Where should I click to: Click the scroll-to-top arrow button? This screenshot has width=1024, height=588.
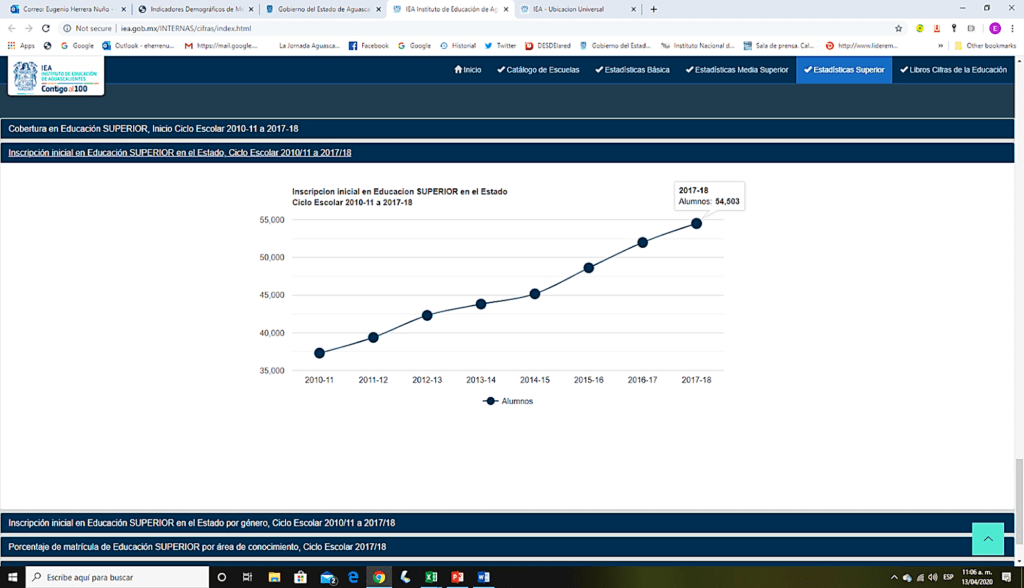click(x=987, y=539)
